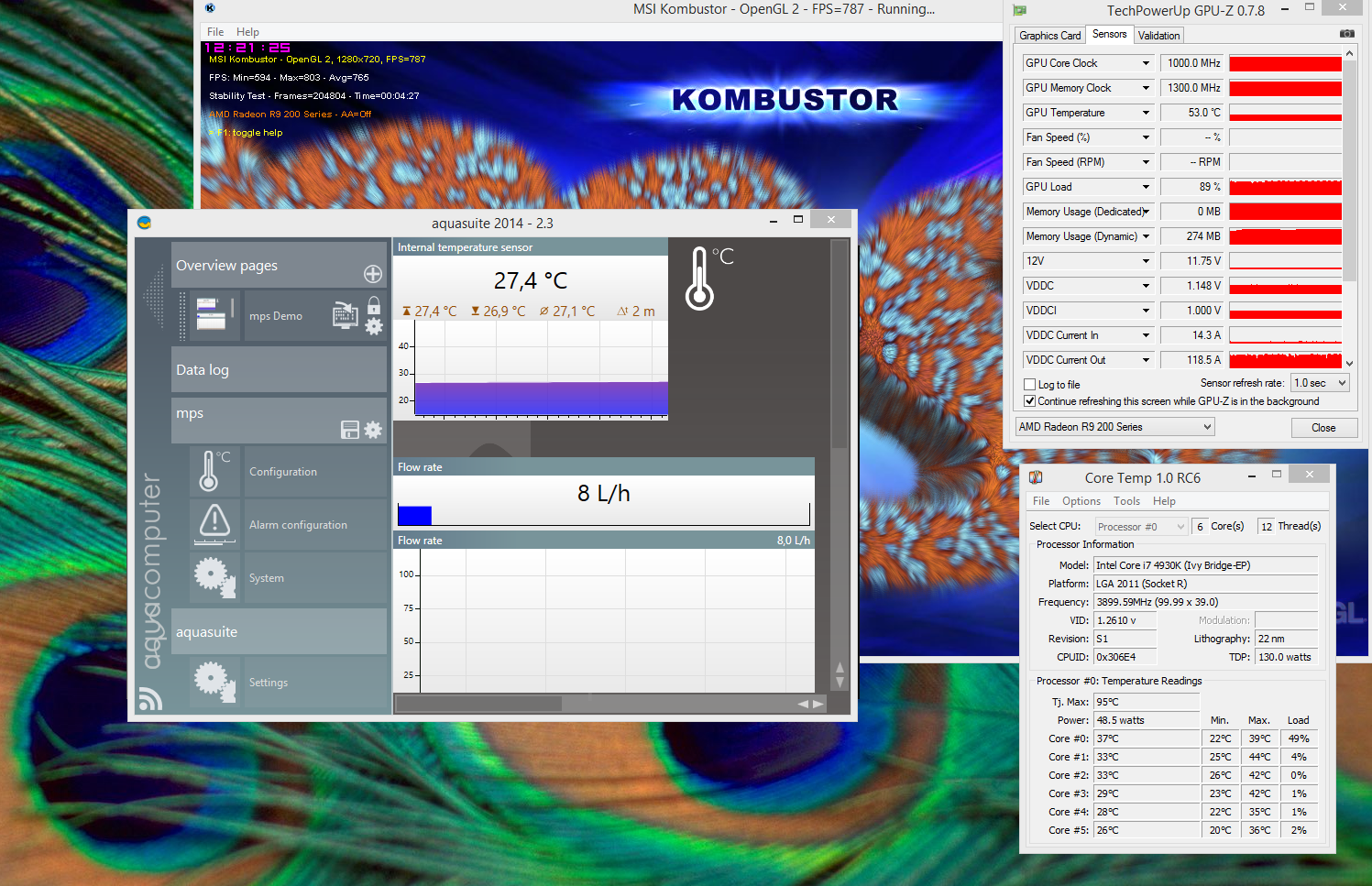This screenshot has width=1372, height=886.
Task: Click the scroll-down arrow in aquasuite
Action: click(x=840, y=683)
